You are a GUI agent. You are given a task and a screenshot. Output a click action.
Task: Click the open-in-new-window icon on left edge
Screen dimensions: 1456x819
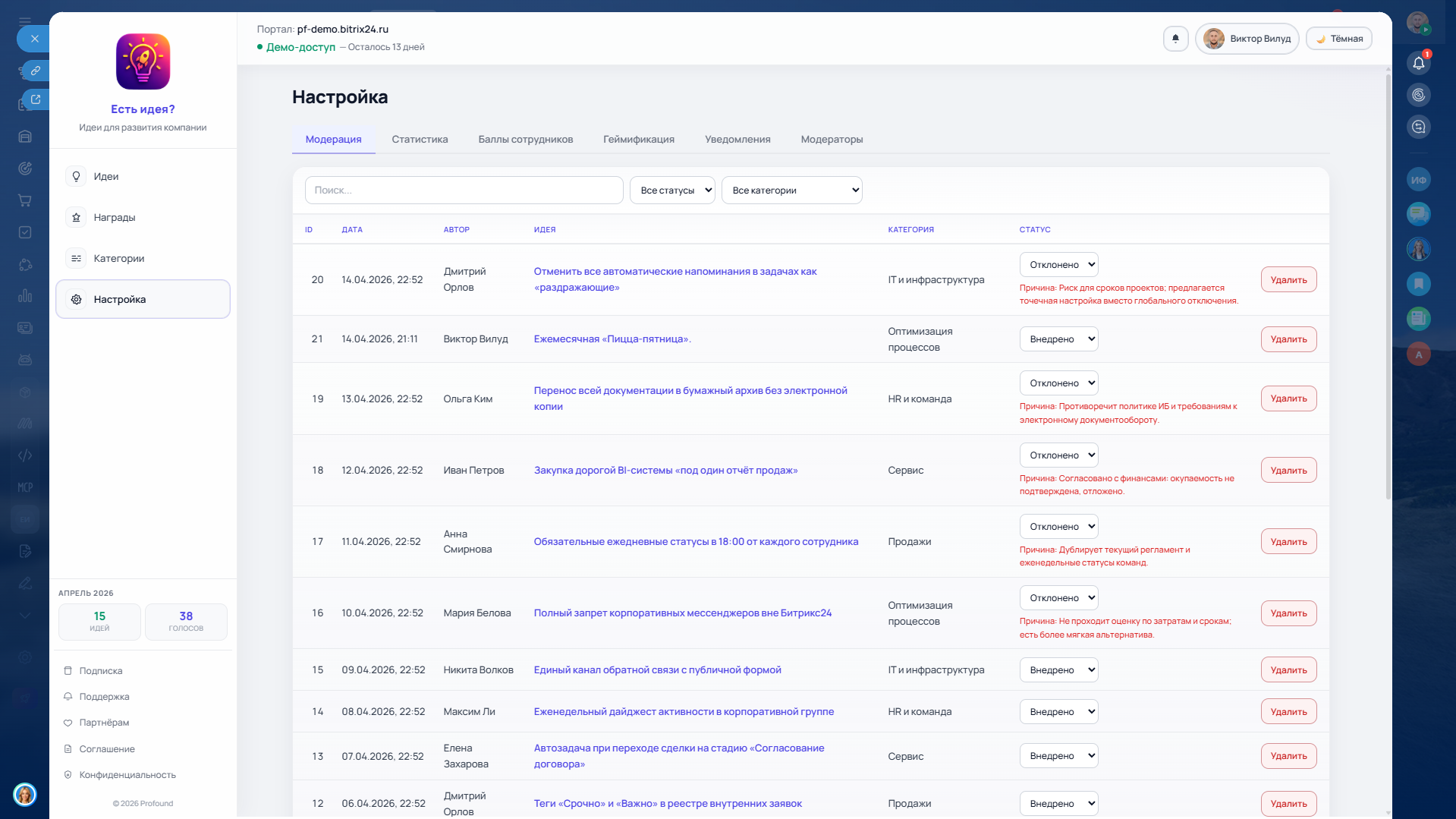(x=35, y=99)
